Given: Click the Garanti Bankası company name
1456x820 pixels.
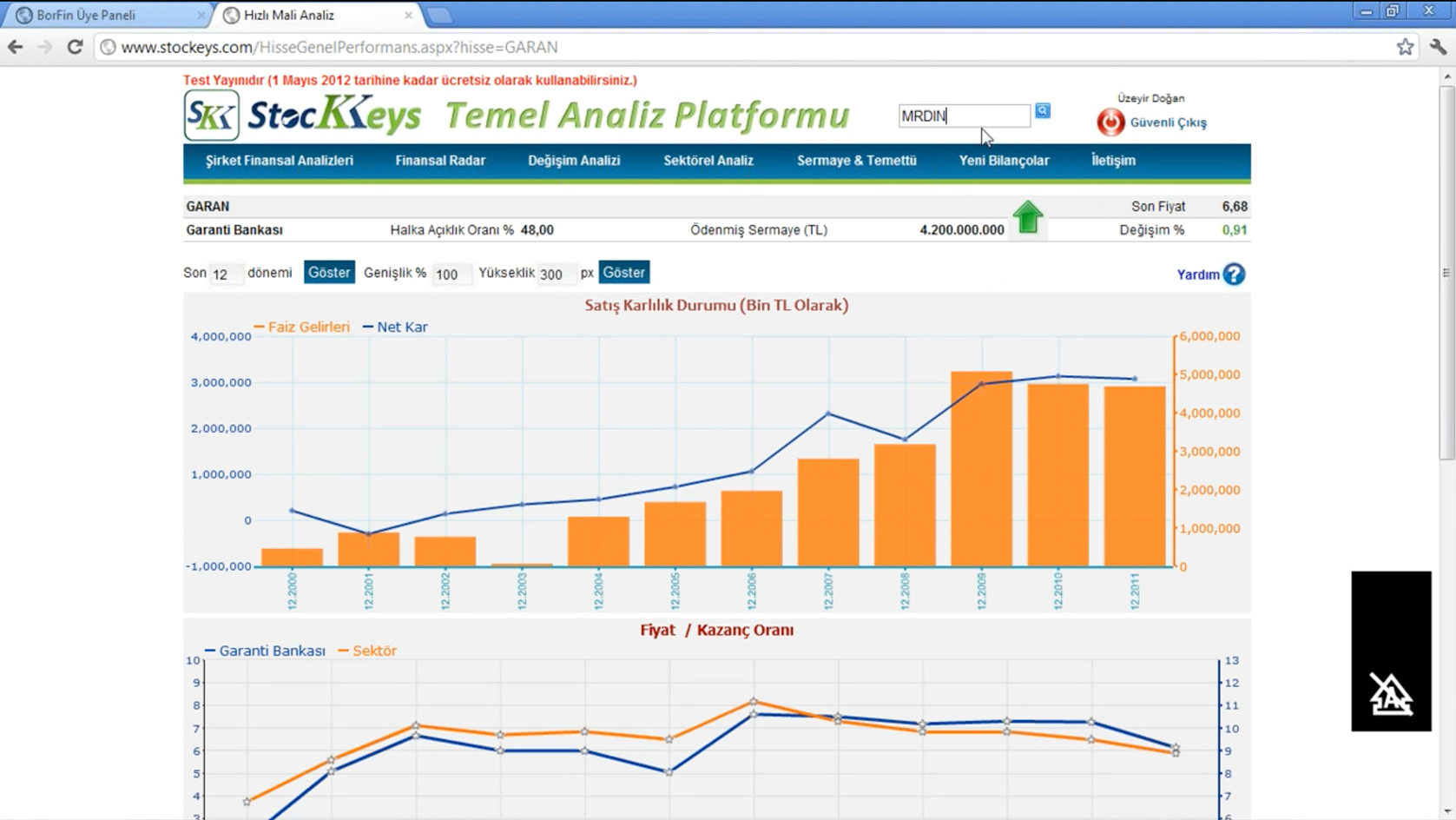Looking at the screenshot, I should (234, 230).
